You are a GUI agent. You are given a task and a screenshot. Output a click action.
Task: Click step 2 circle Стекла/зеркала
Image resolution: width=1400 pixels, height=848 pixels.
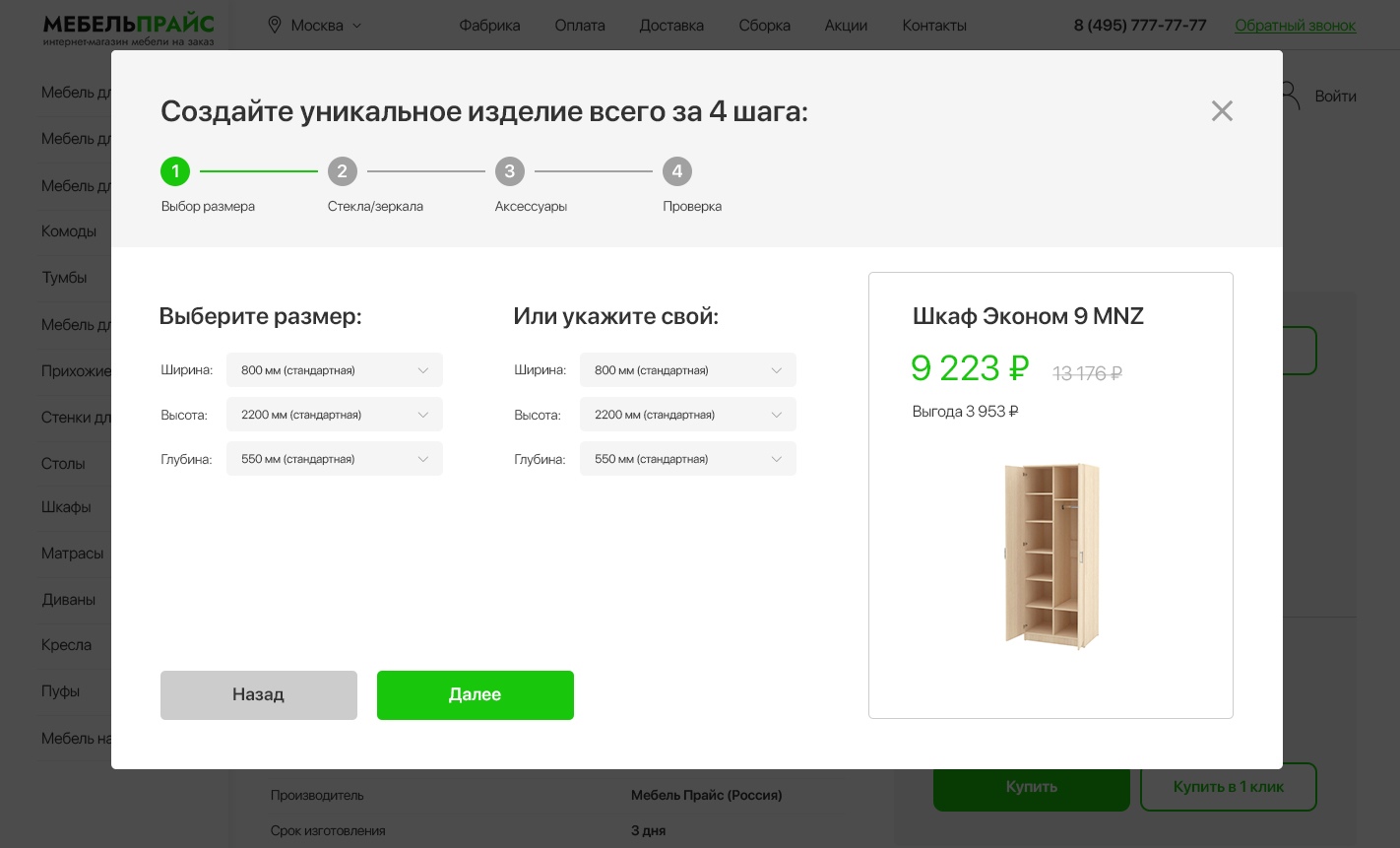pos(342,171)
